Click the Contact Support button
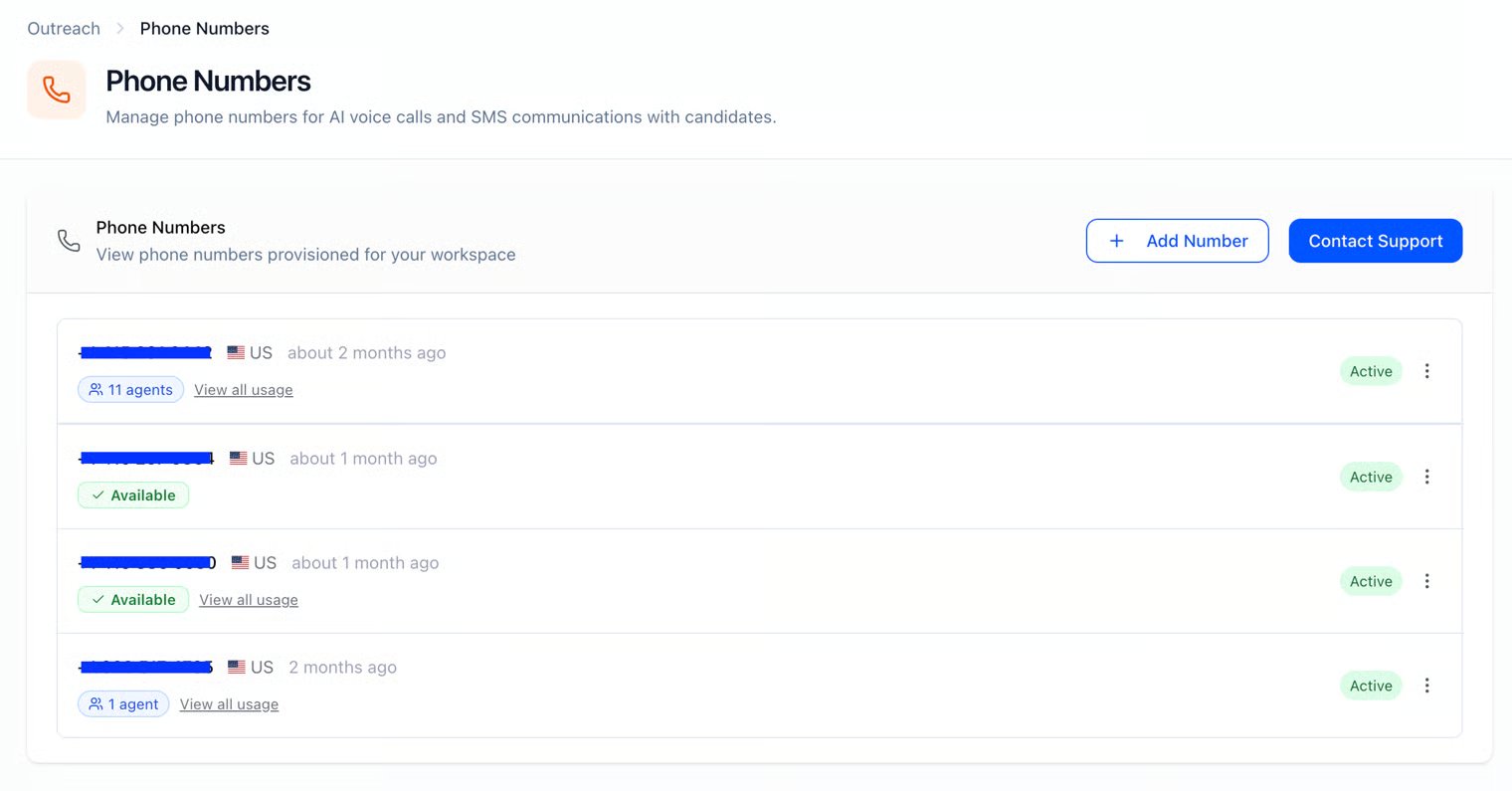The width and height of the screenshot is (1512, 791). (x=1375, y=241)
